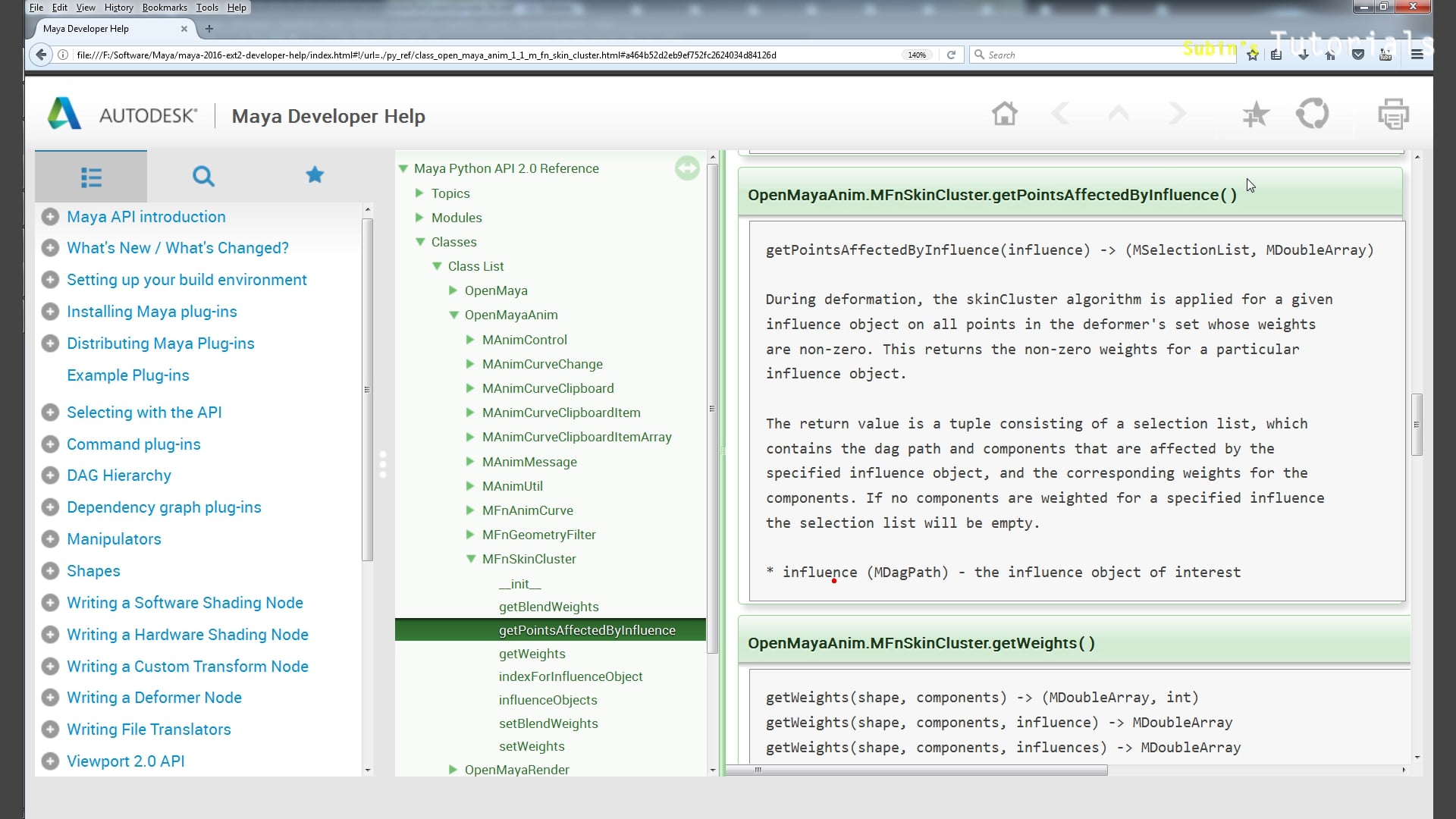Image resolution: width=1456 pixels, height=819 pixels.
Task: Expand the Shapes section plus button
Action: [50, 571]
